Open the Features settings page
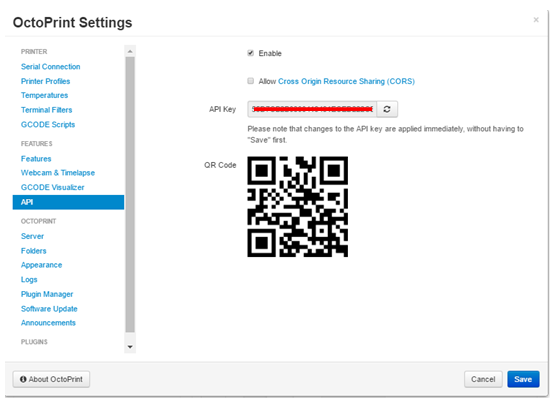Image resolution: width=552 pixels, height=401 pixels. (x=36, y=159)
